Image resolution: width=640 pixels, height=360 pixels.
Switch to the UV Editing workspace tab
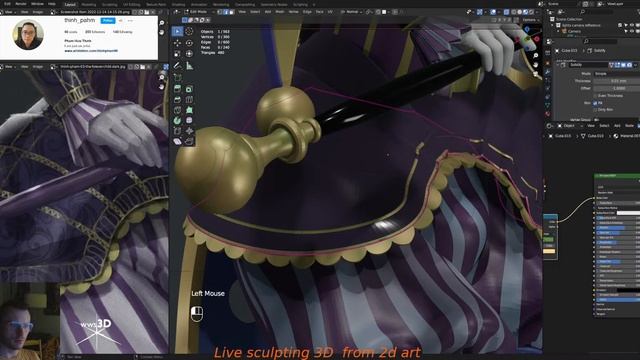[131, 4]
